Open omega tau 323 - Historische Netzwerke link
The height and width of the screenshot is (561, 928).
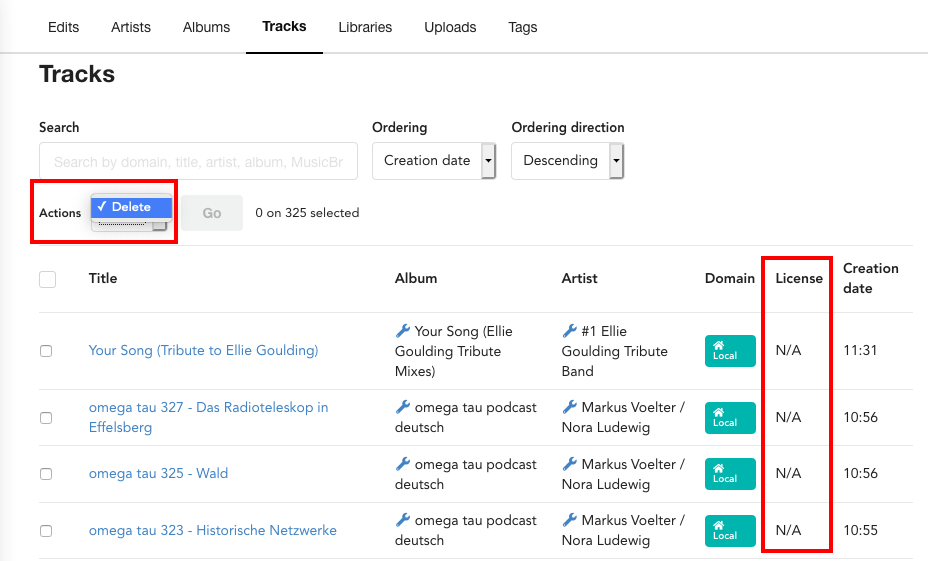[x=212, y=530]
